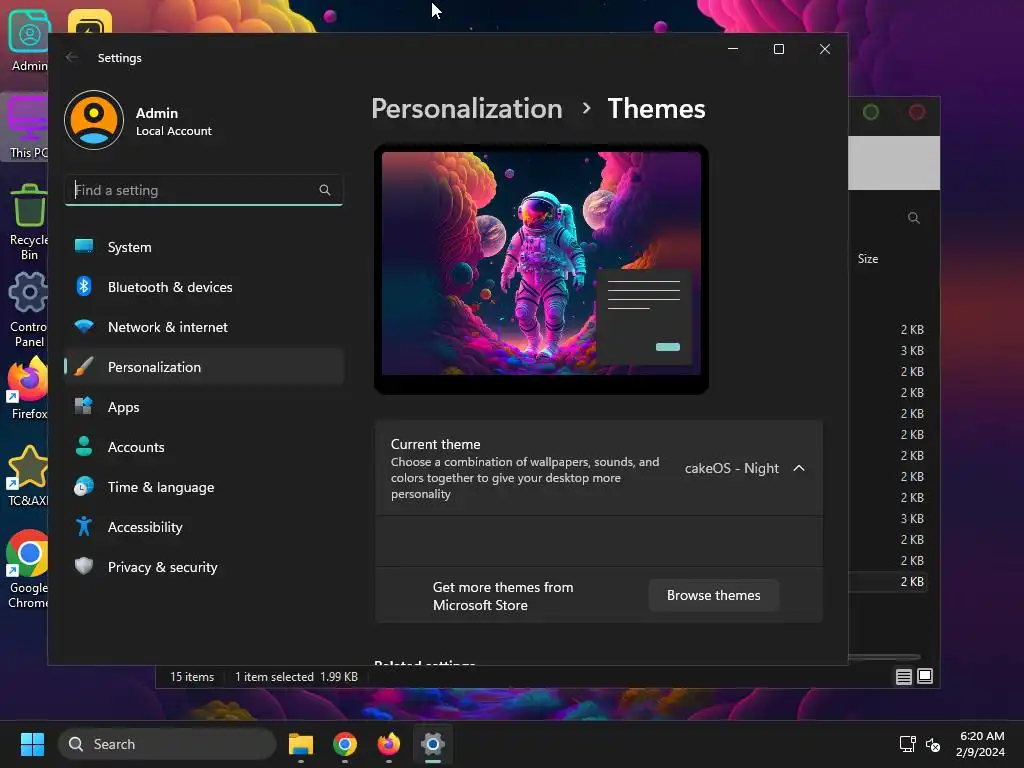Open Google Chrome from taskbar

click(345, 744)
